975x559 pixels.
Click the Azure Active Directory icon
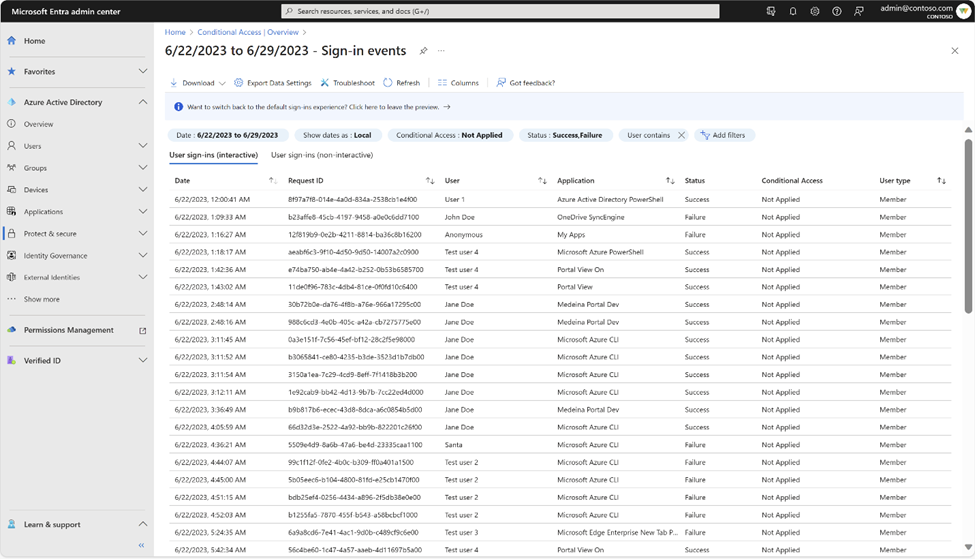coord(11,102)
